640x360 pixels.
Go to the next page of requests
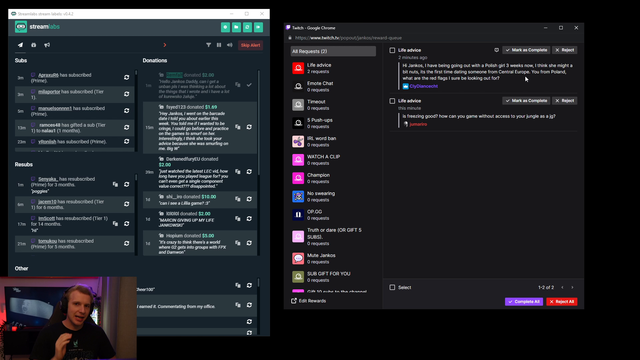[x=572, y=287]
